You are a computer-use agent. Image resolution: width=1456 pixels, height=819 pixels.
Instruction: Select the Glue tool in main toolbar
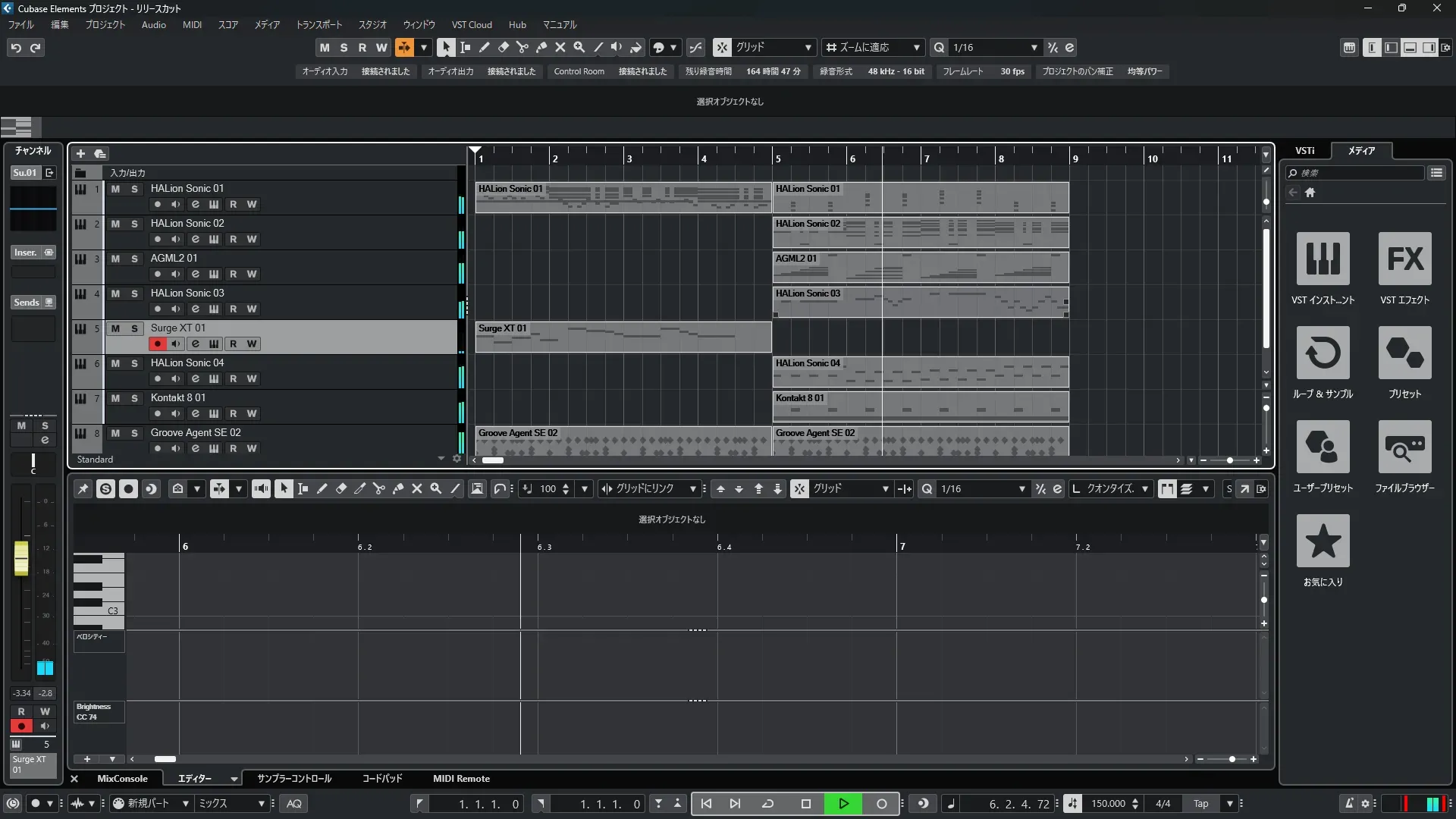(x=541, y=47)
